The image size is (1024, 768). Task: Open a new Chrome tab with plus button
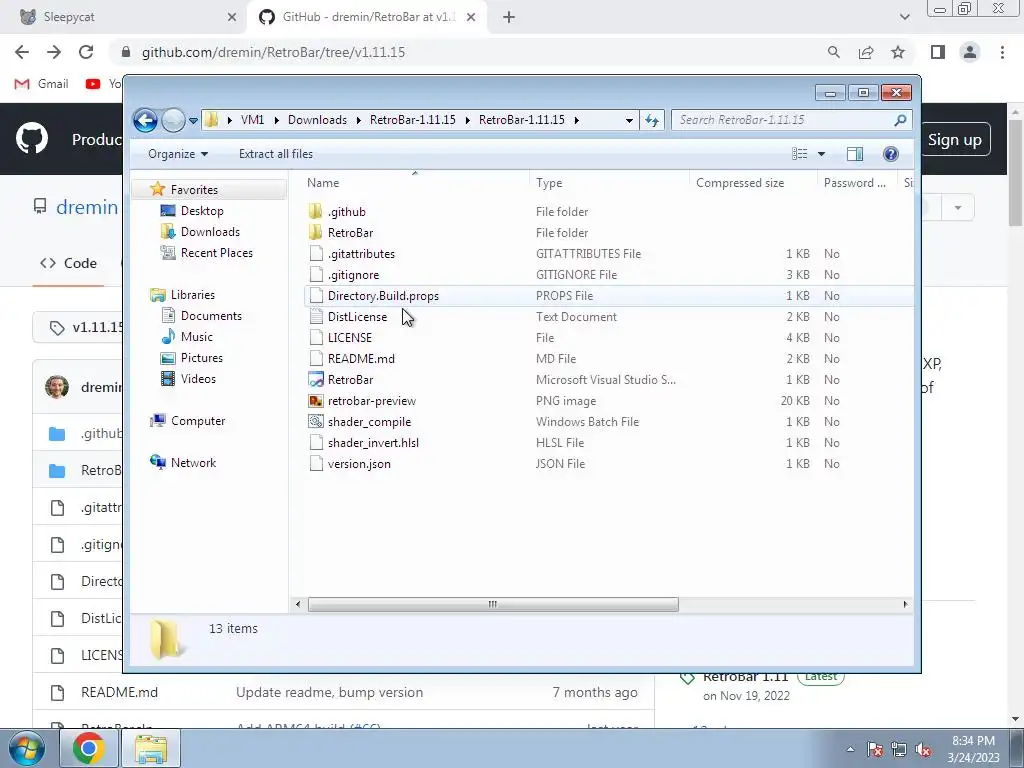[x=509, y=18]
